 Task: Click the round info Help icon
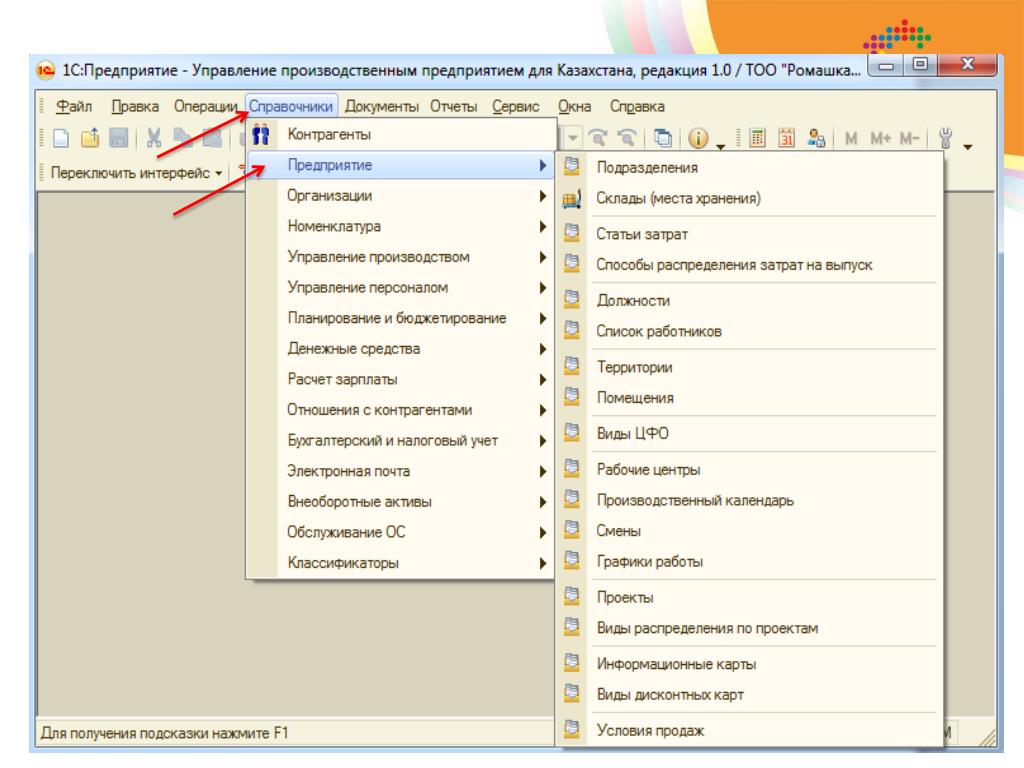tap(698, 138)
